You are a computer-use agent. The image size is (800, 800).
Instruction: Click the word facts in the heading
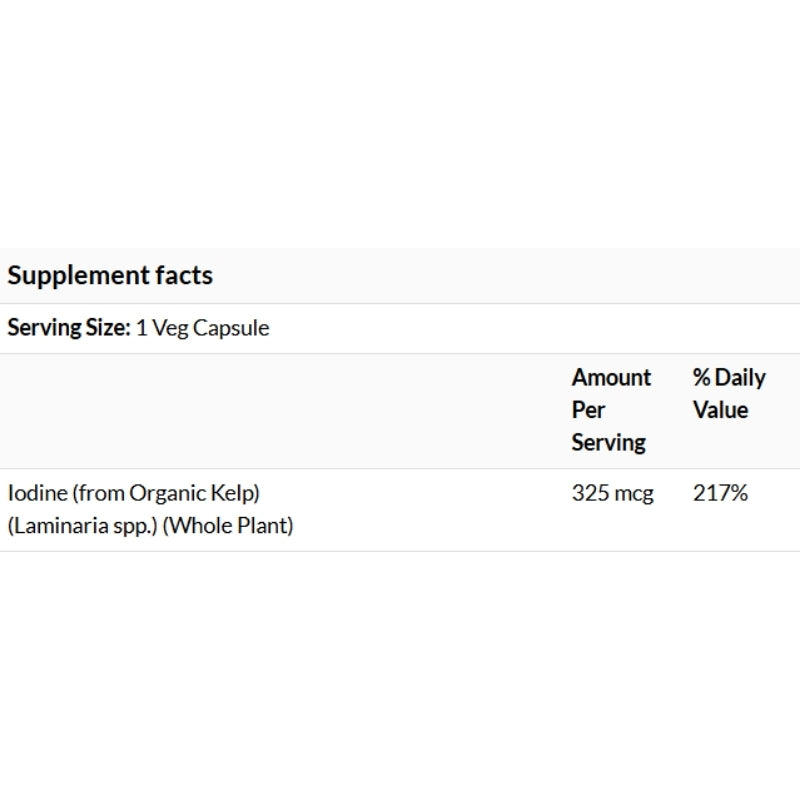point(184,276)
